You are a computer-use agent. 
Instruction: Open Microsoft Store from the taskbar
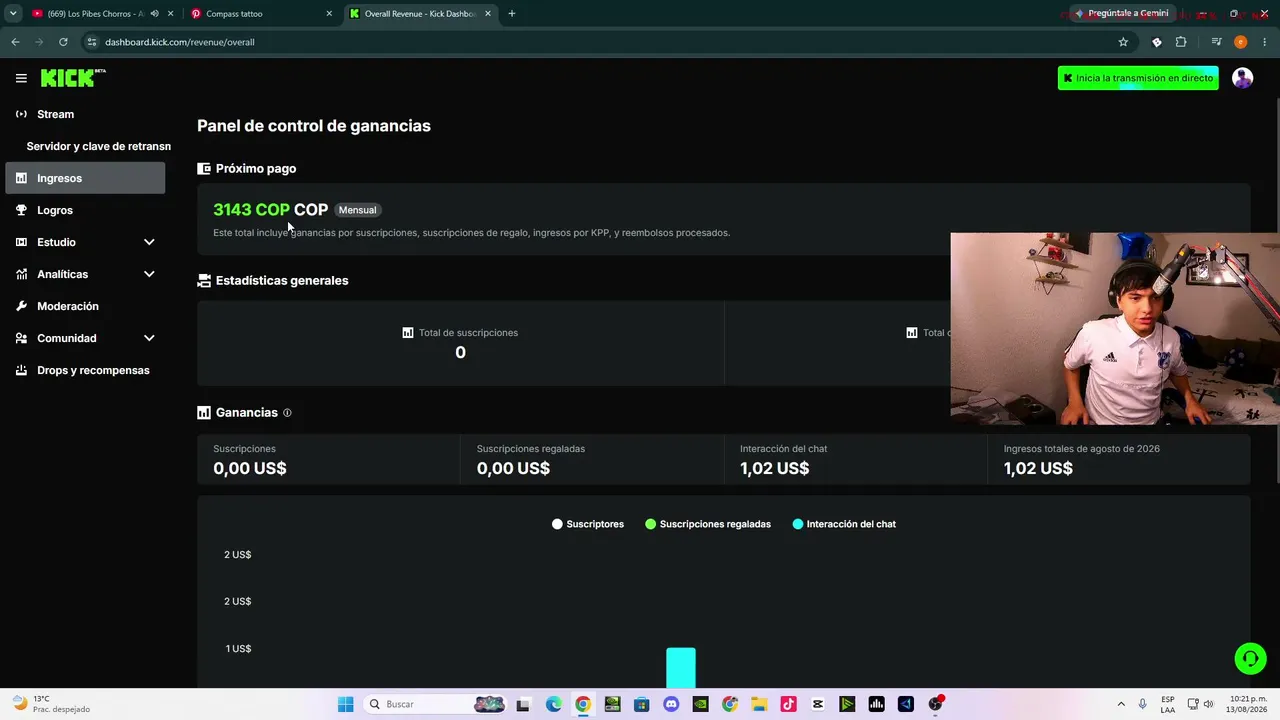642,704
